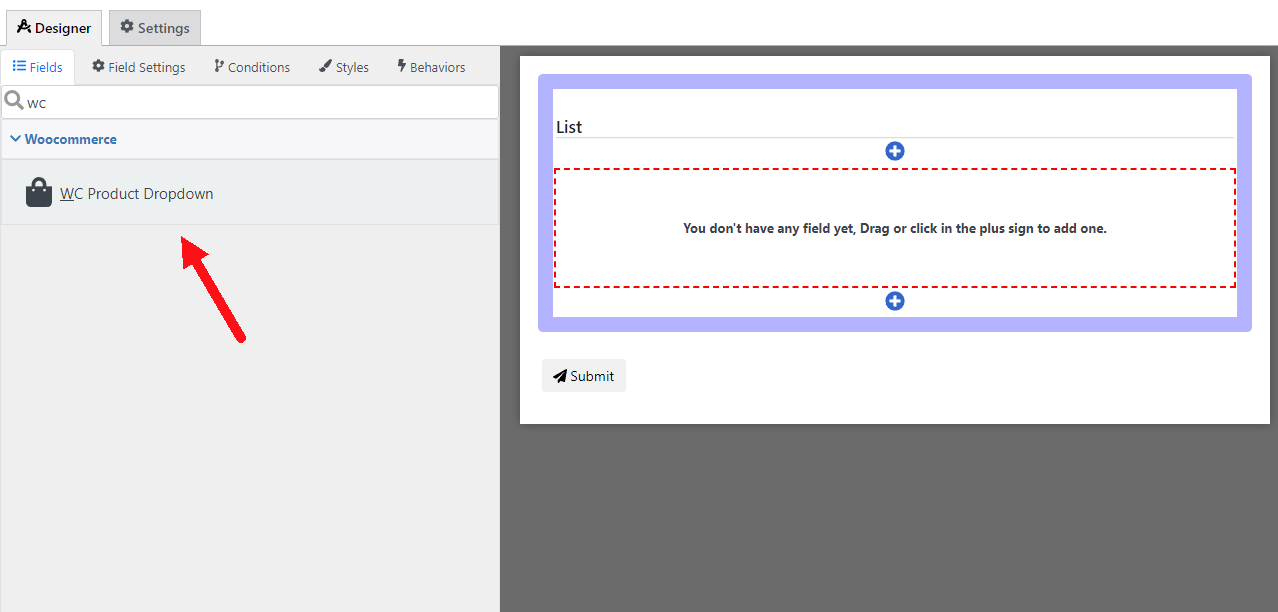Click the Designer compass icon
The image size is (1278, 612).
pos(24,27)
